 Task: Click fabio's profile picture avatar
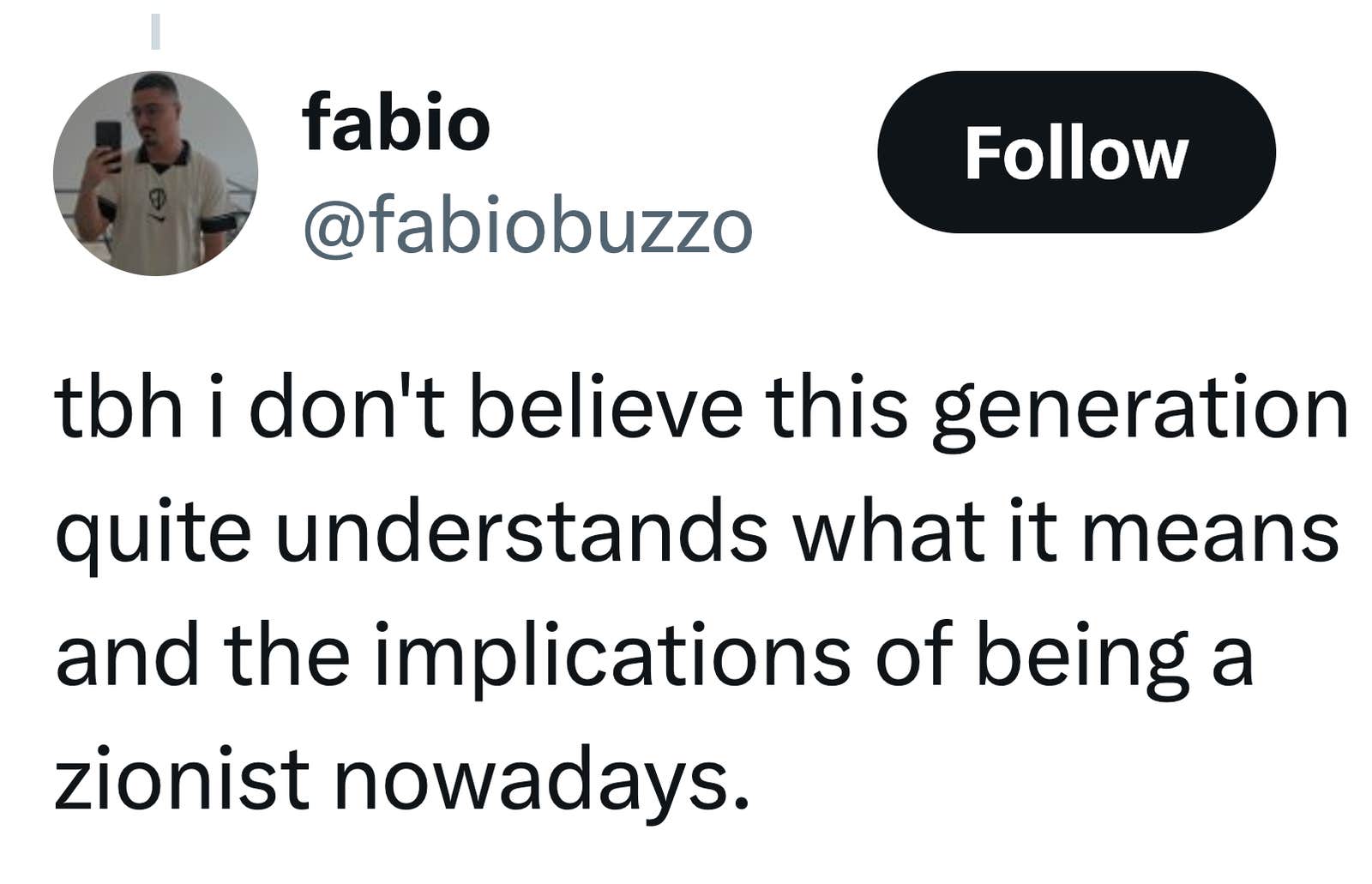[155, 173]
